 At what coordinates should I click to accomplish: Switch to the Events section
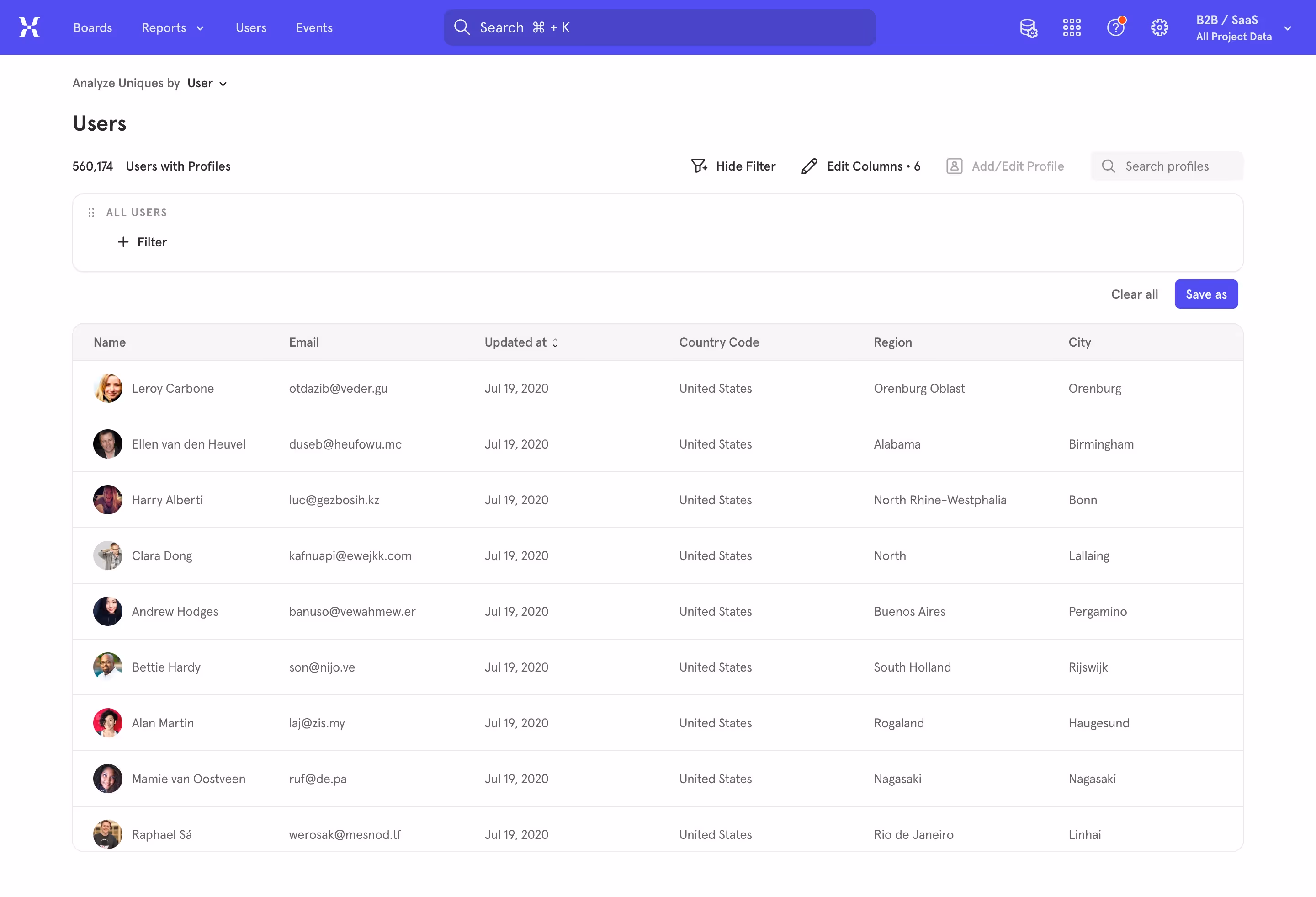(314, 27)
